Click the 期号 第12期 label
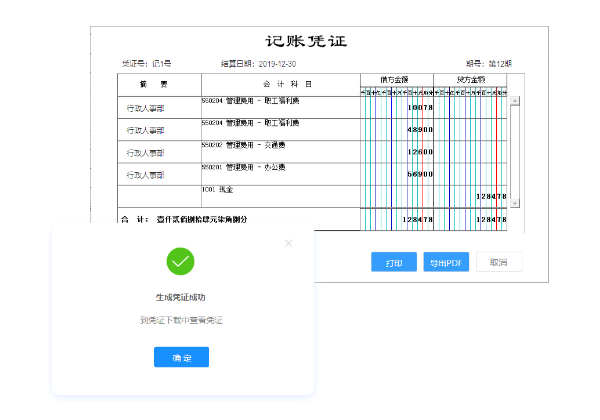Viewport: 600px width, 420px height. [x=488, y=62]
